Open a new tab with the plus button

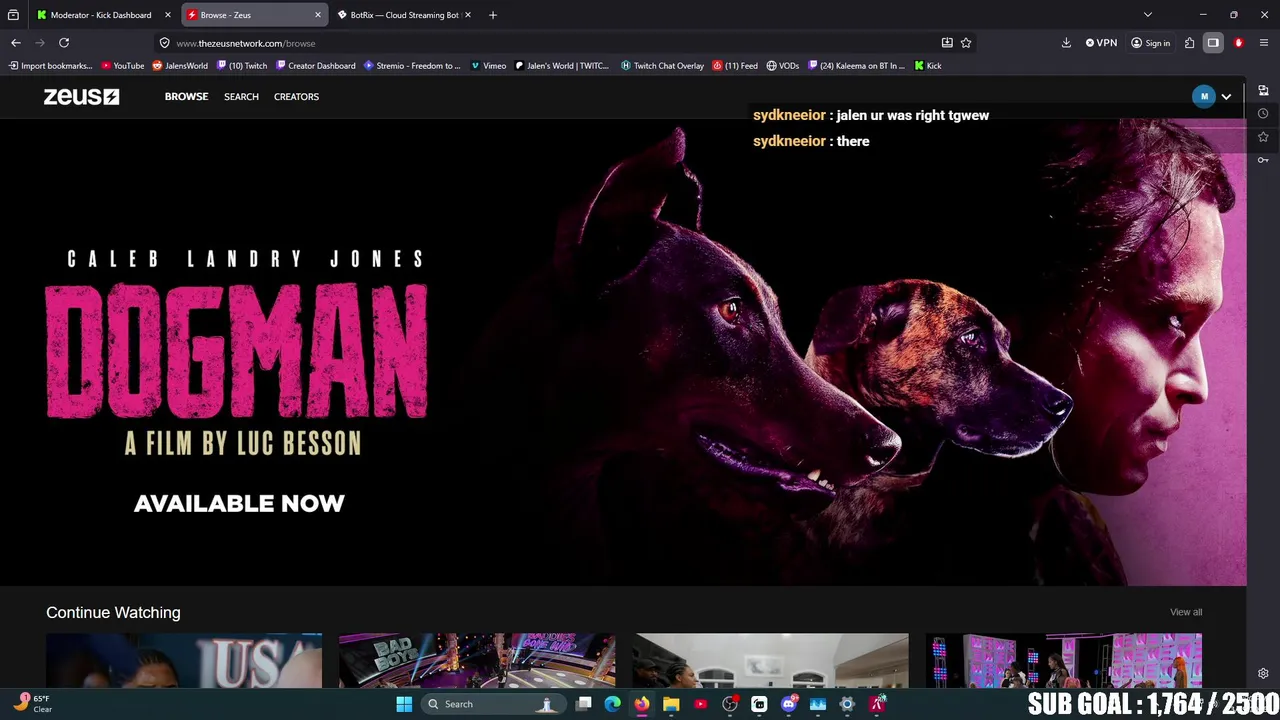click(x=493, y=15)
